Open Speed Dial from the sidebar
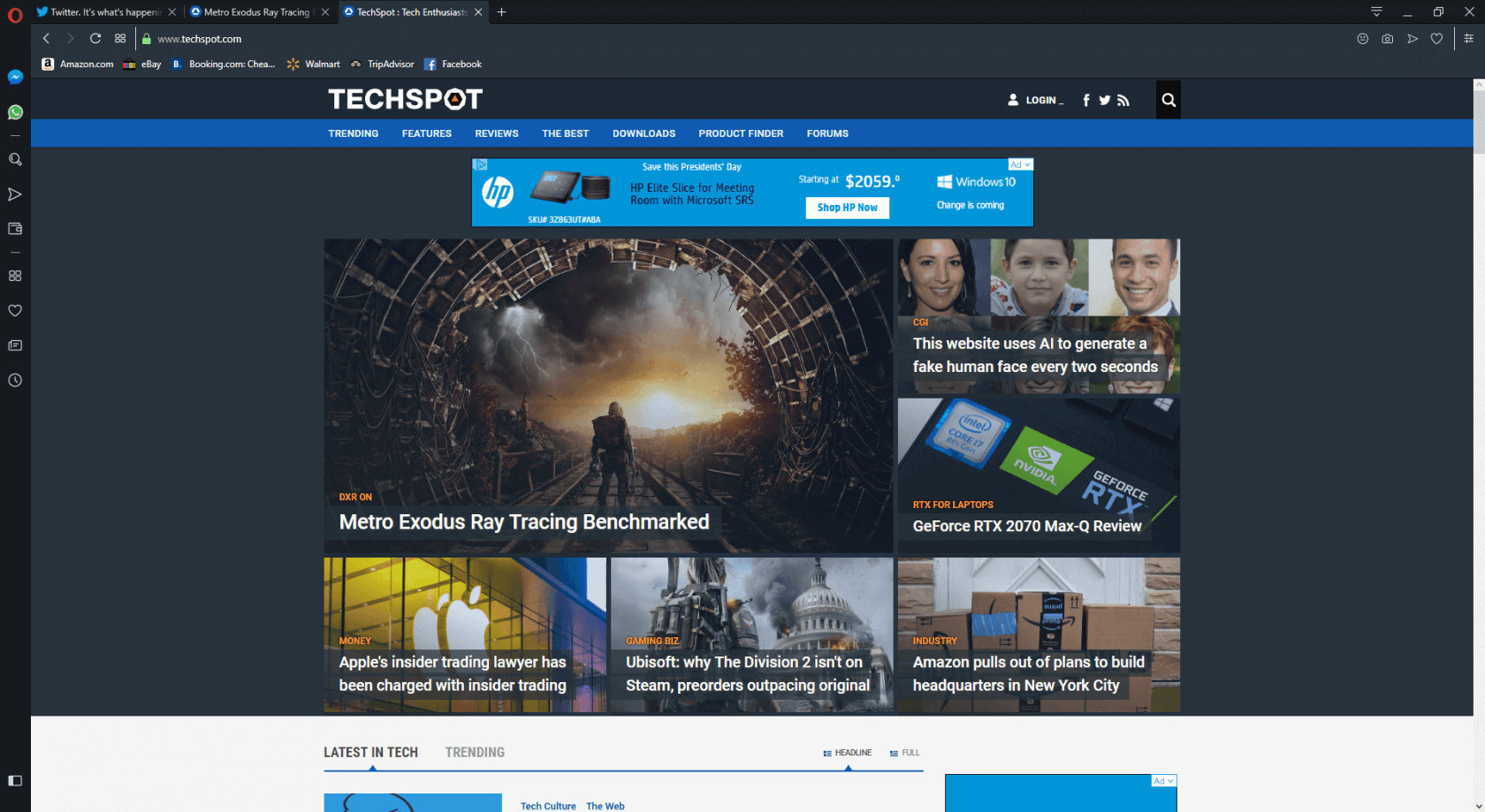The image size is (1485, 812). pos(15,276)
